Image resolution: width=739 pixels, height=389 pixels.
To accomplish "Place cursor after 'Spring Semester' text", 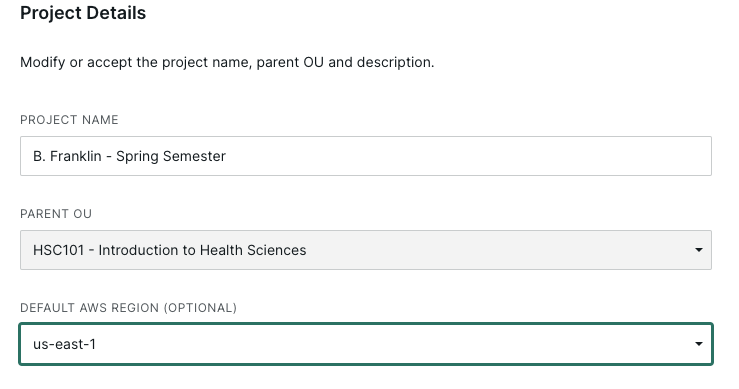I will click(x=227, y=156).
